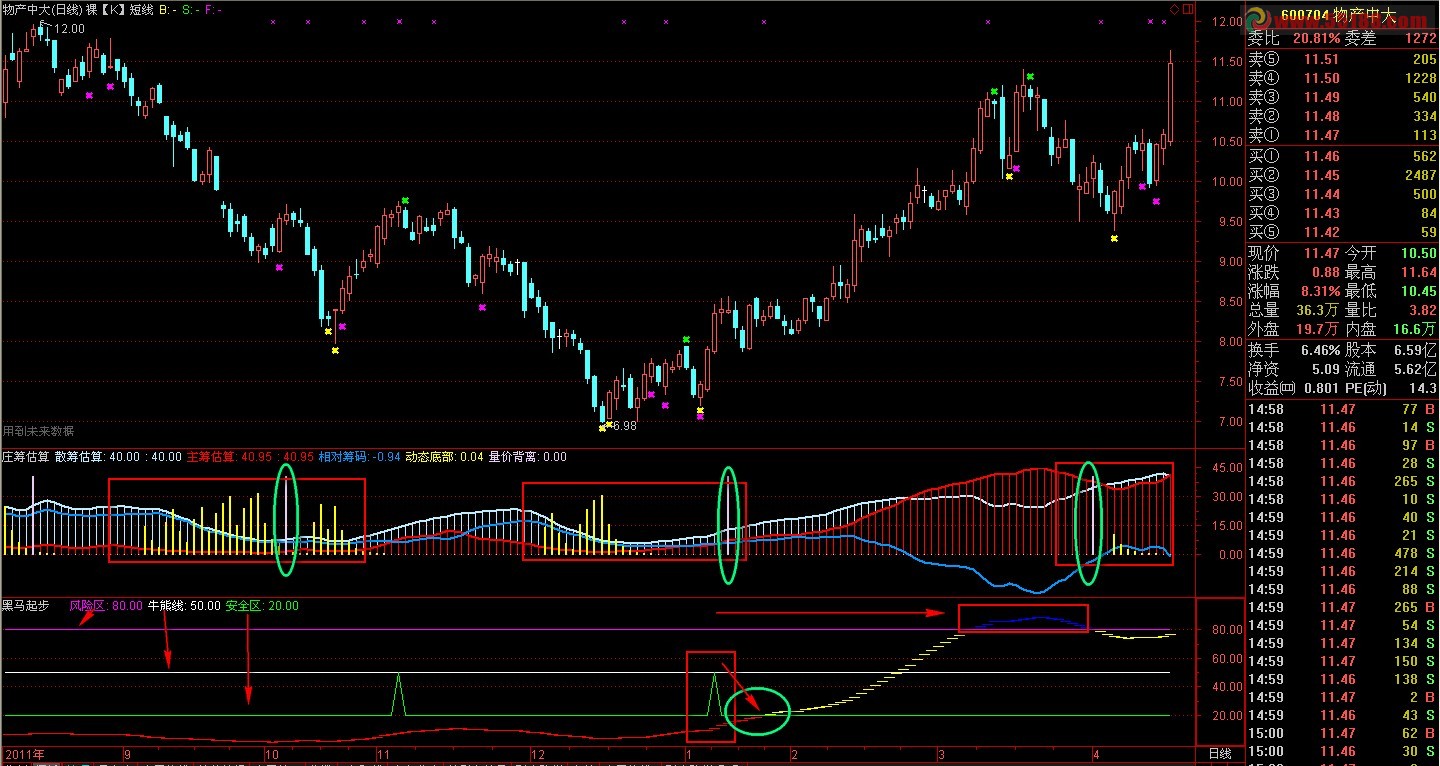
Task: Click the 流通 value 5.62亿
Action: pyautogui.click(x=1416, y=369)
